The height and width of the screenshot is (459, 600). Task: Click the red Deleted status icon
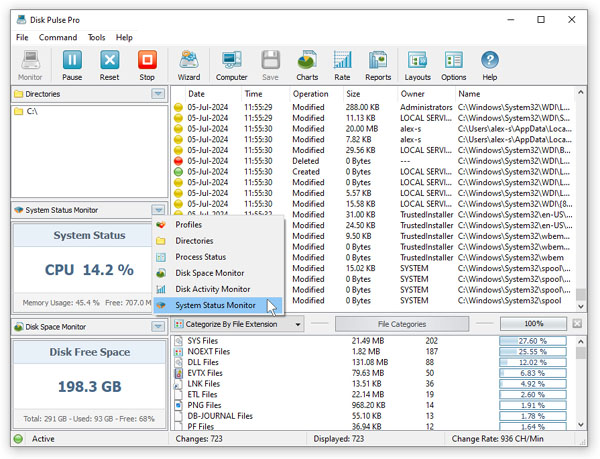178,161
